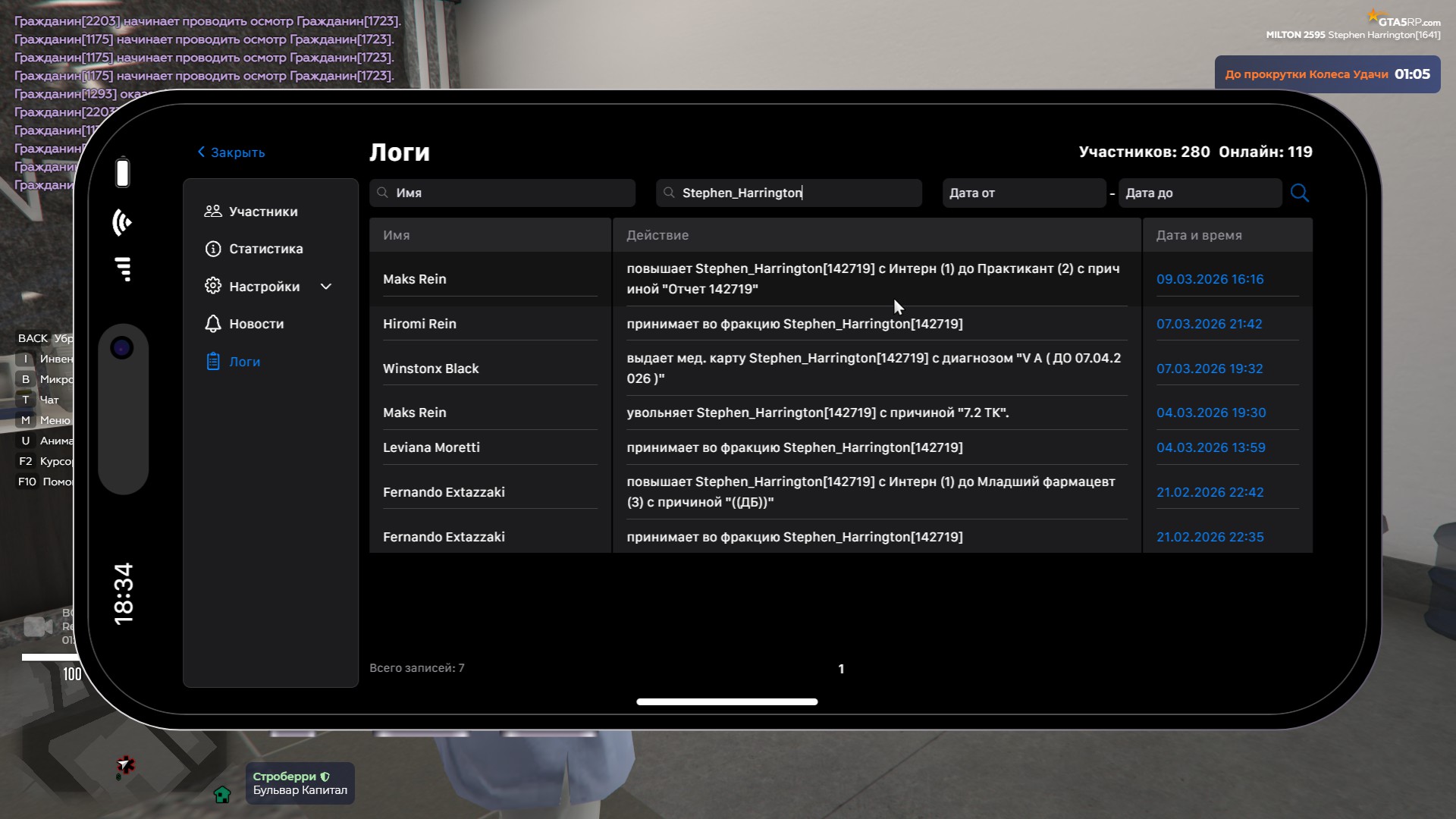Click the Логи clipboard icon
The width and height of the screenshot is (1456, 819).
click(x=212, y=362)
